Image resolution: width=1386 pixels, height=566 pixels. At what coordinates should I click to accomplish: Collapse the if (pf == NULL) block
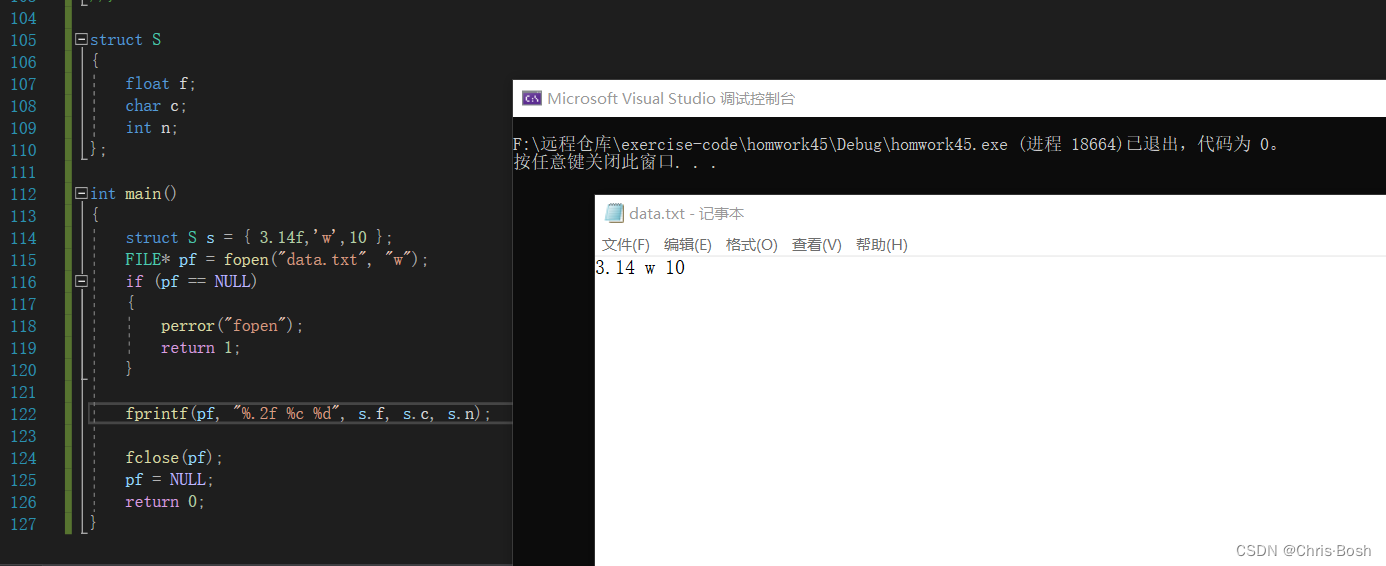82,282
